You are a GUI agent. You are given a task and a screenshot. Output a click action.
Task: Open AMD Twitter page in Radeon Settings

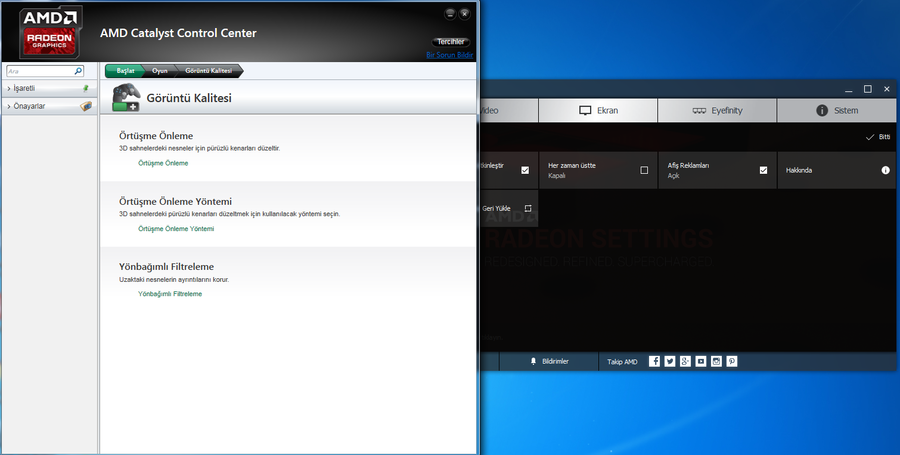pos(670,361)
